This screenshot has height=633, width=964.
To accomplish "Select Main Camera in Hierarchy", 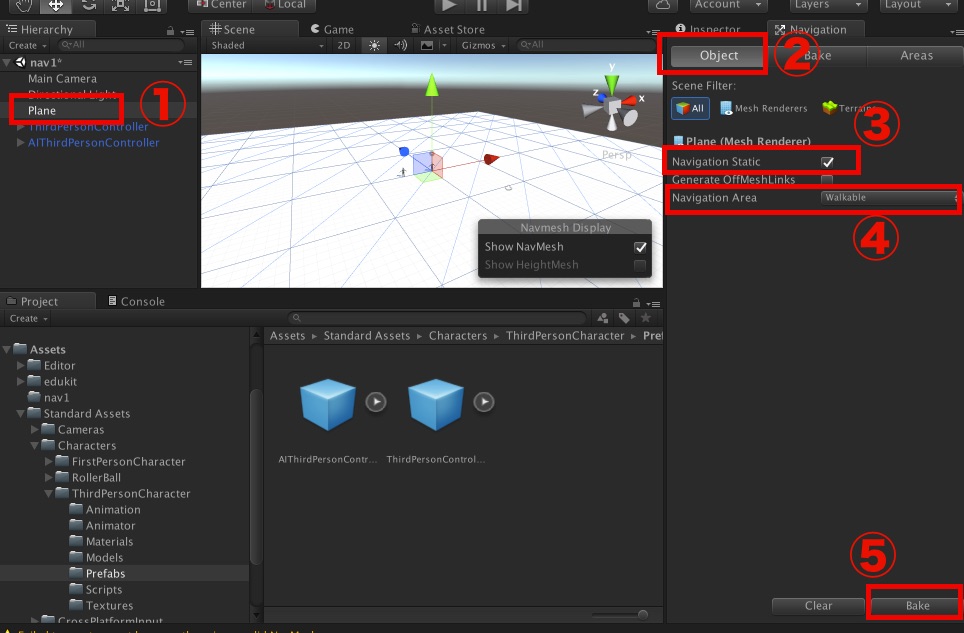I will [62, 79].
